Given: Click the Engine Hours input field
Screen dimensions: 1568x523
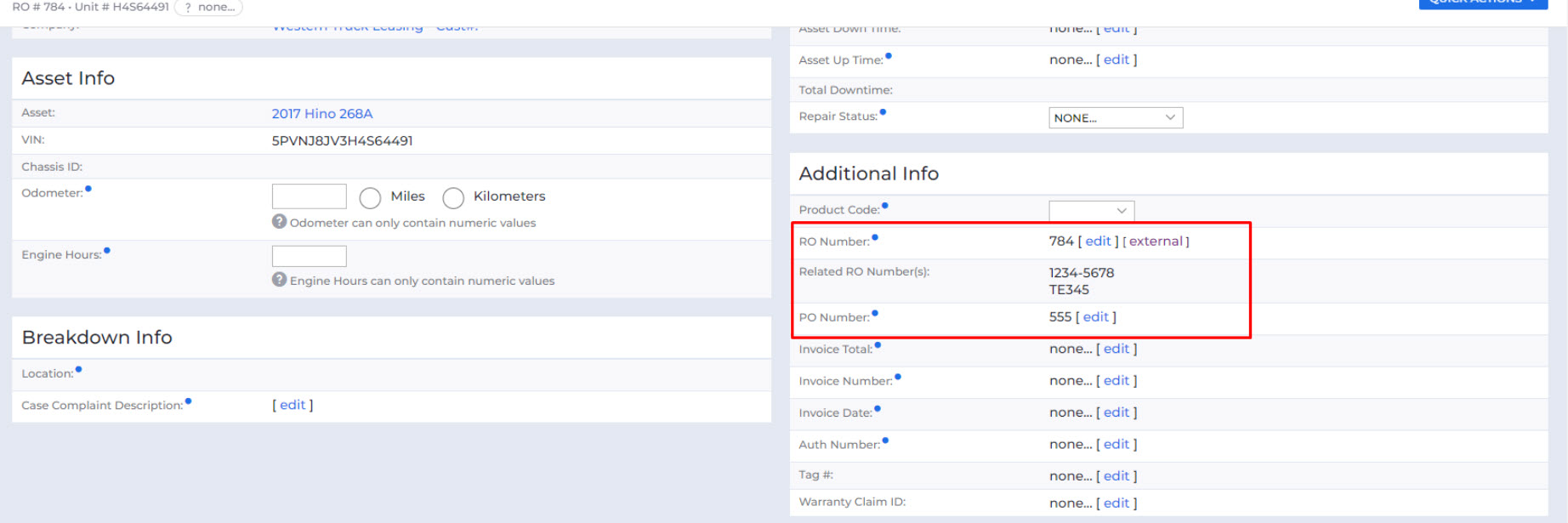Looking at the screenshot, I should 310,256.
